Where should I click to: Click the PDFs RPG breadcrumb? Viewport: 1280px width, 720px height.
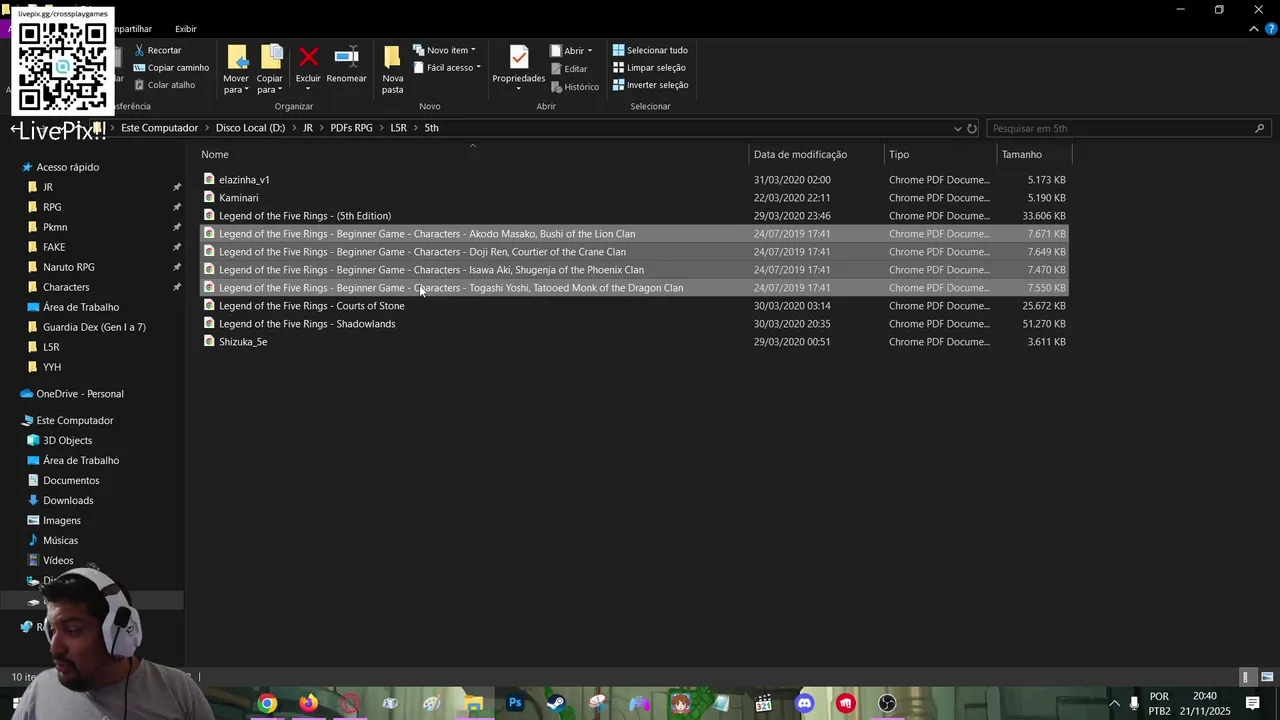click(x=351, y=128)
